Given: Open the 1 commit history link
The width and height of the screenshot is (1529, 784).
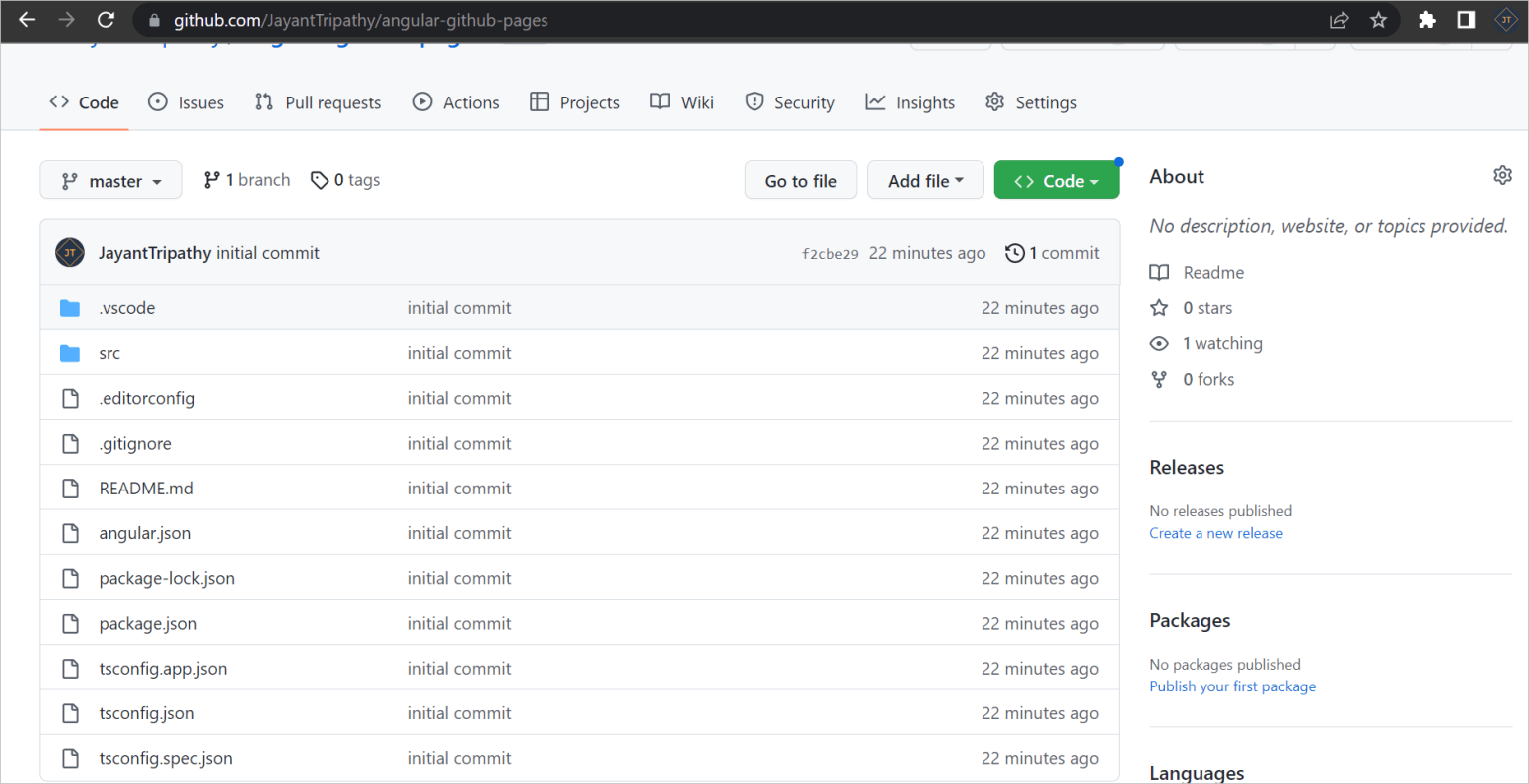Looking at the screenshot, I should pyautogui.click(x=1053, y=253).
